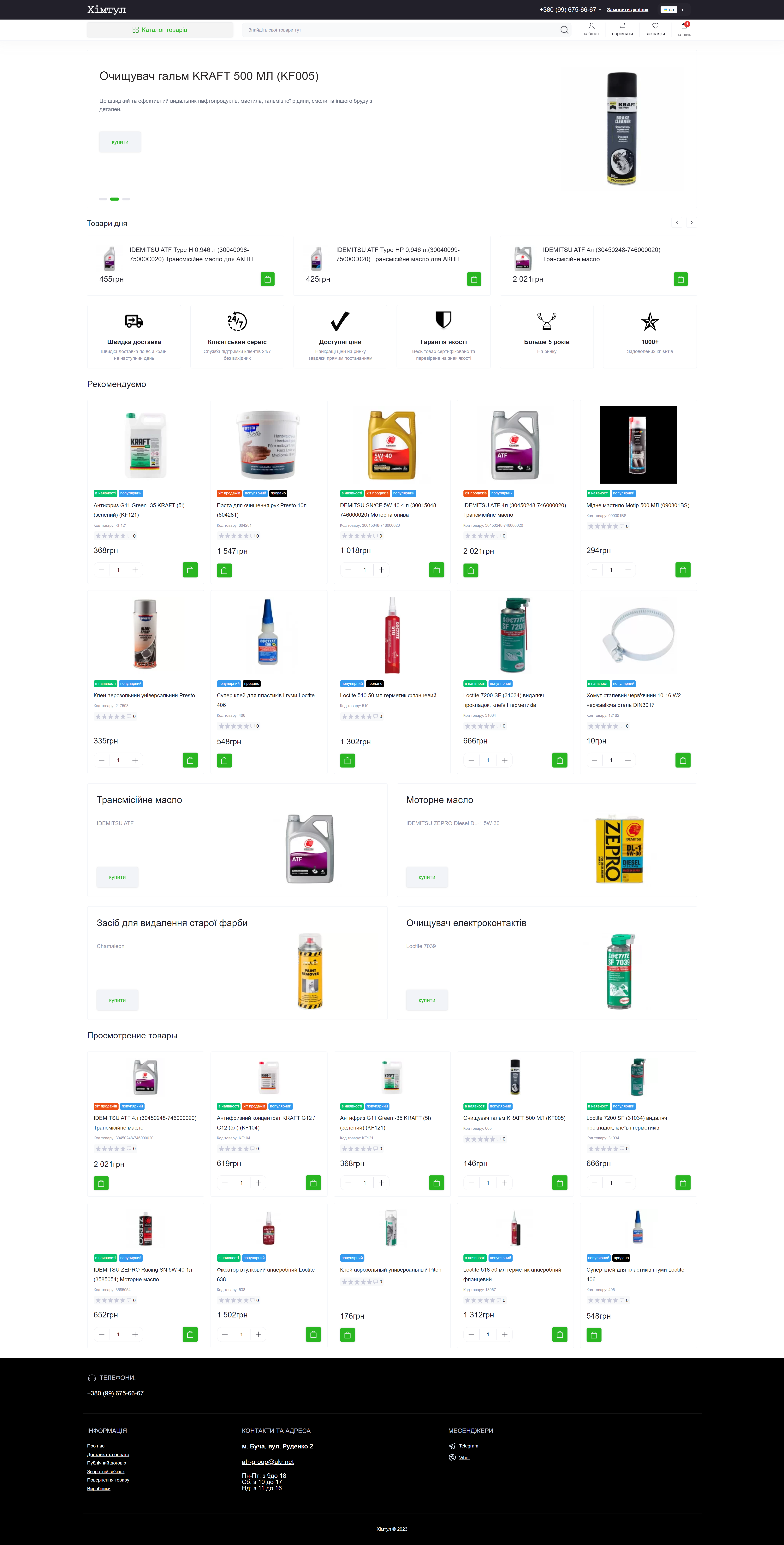Open the user cabinet icon
The image size is (784, 1545).
point(591,26)
